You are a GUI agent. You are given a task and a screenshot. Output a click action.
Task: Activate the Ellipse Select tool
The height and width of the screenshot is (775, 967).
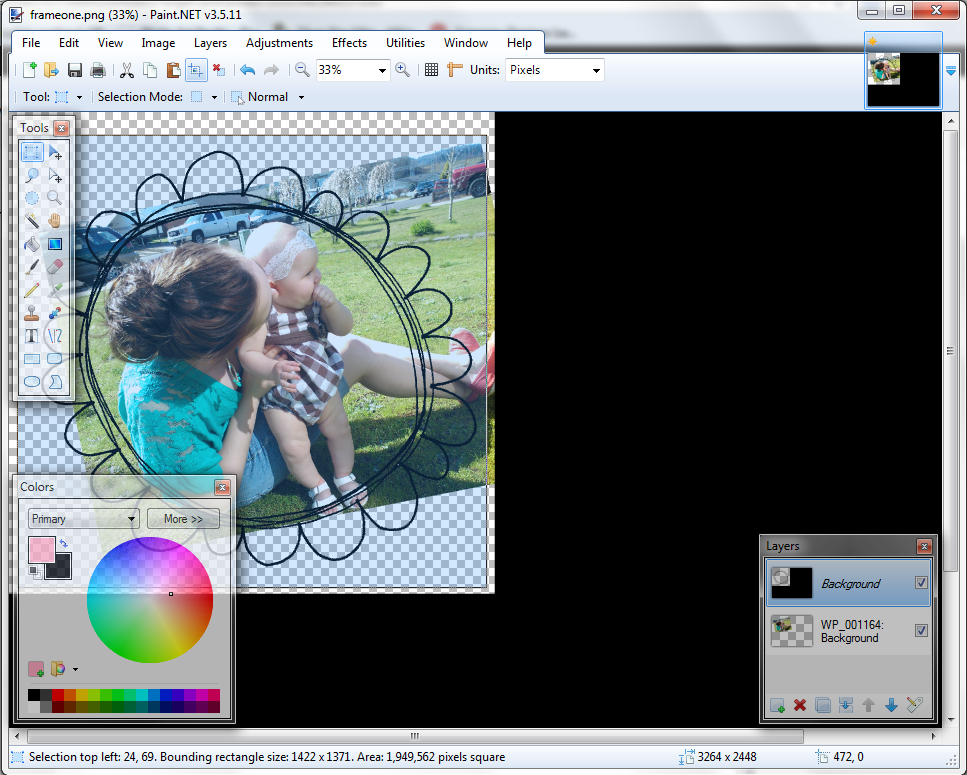point(31,198)
